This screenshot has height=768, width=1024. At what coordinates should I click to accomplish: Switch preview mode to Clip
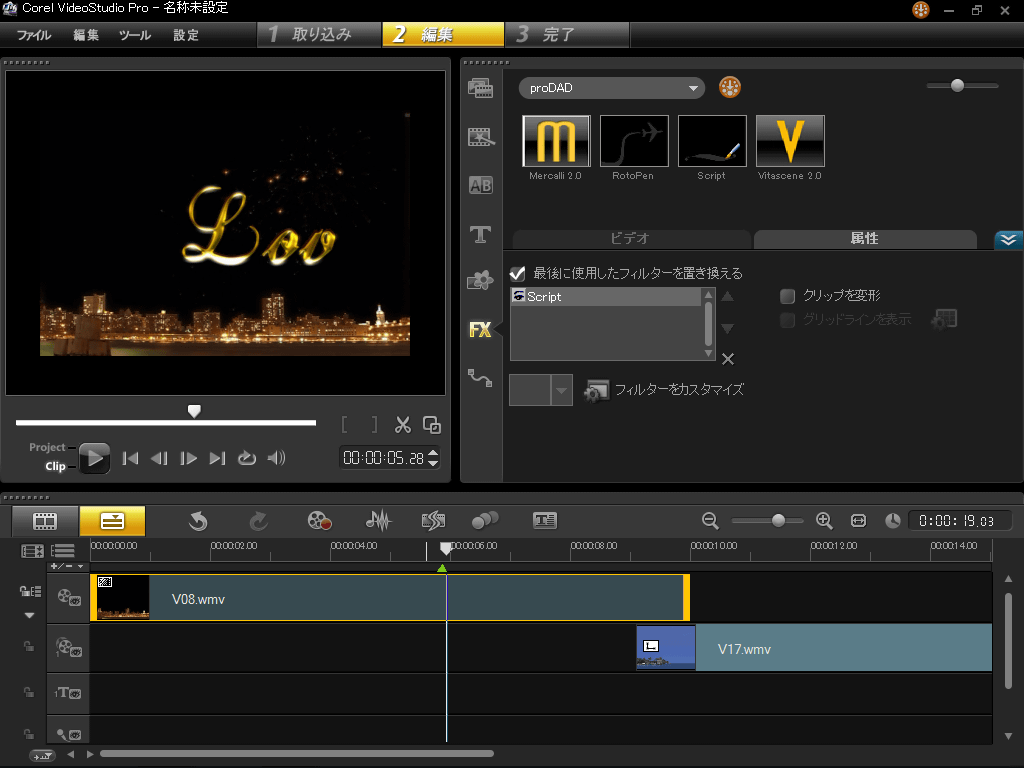[56, 466]
